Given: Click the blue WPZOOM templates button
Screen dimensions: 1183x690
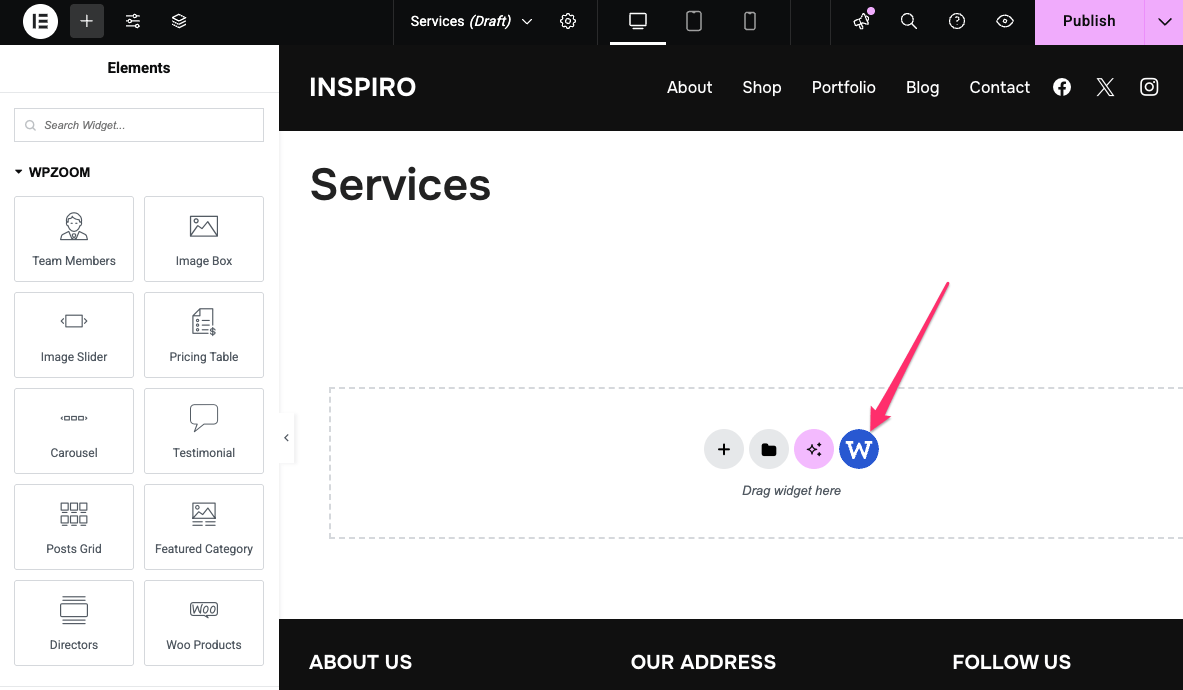Looking at the screenshot, I should tap(858, 450).
